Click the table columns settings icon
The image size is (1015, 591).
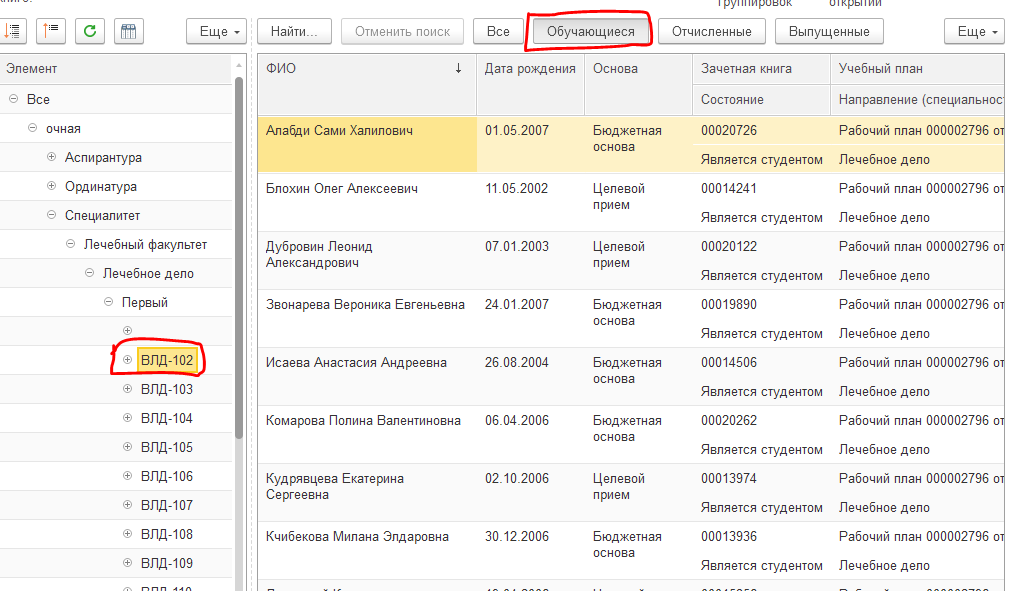point(128,31)
